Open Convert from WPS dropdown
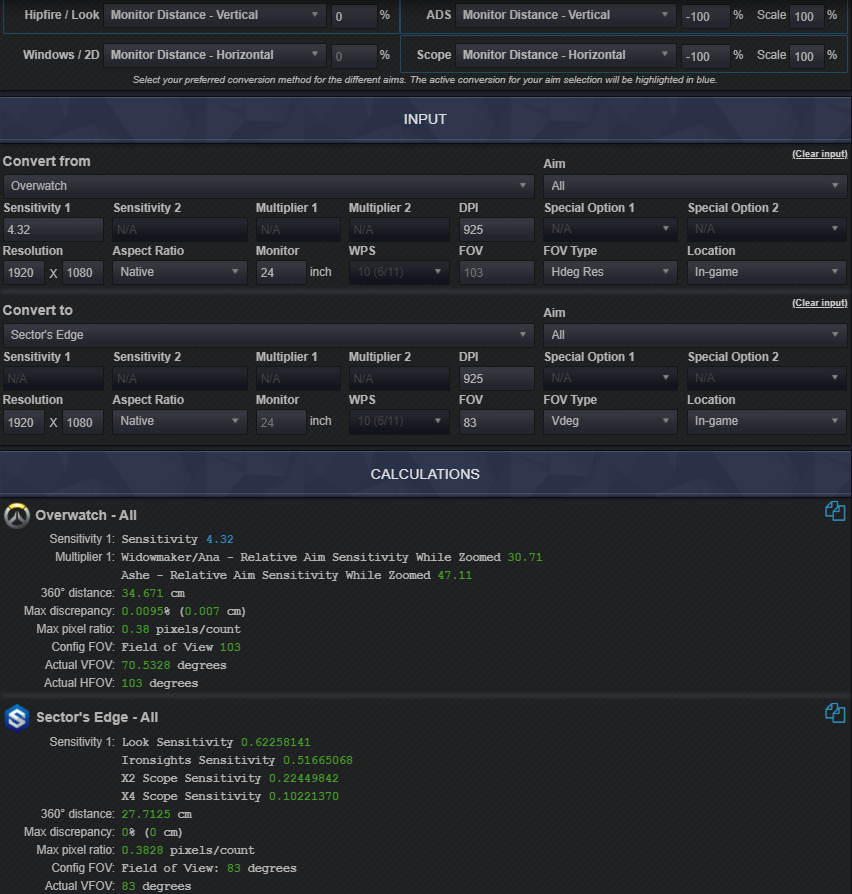Viewport: 852px width, 894px height. (x=399, y=272)
